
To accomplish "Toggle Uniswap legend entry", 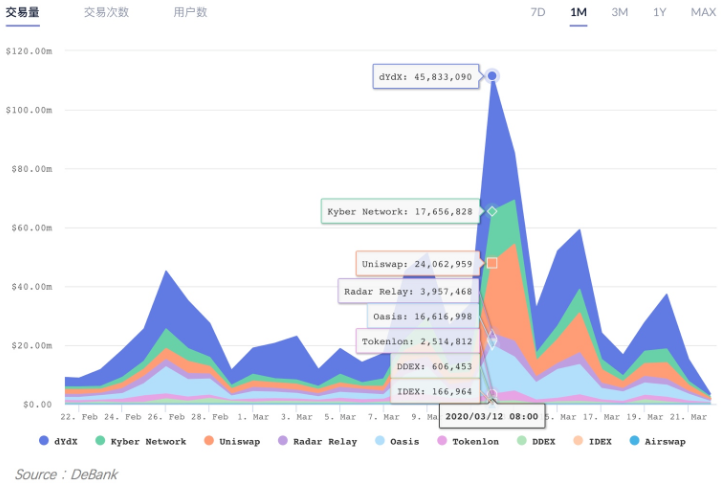I will click(207, 441).
